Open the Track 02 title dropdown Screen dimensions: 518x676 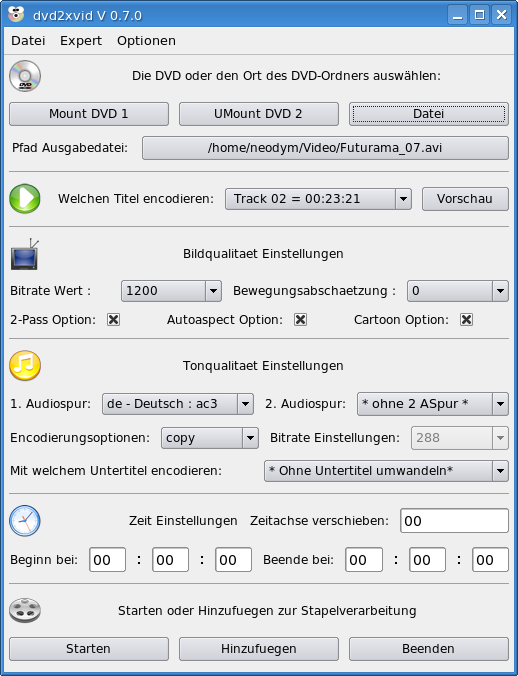[x=318, y=199]
